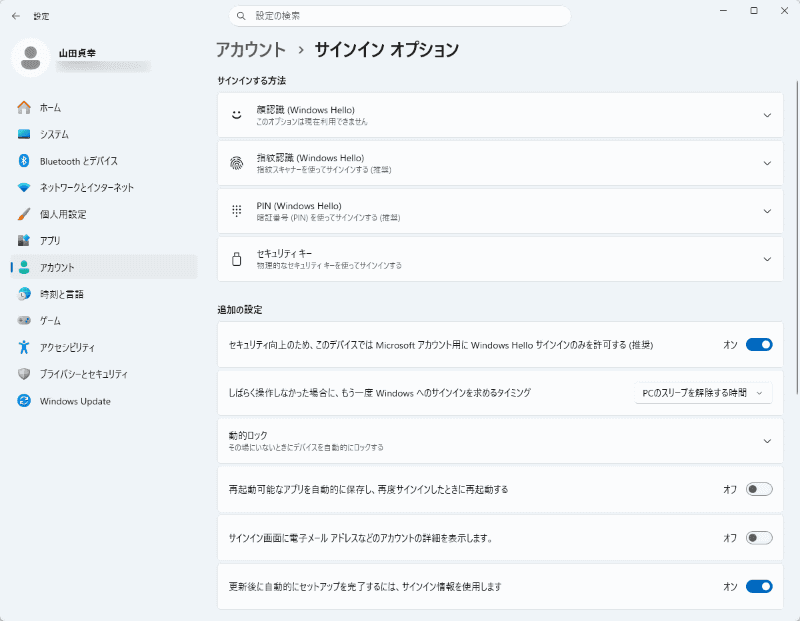Click 顔認識 (Windows Hello) title text
Viewport: 800px width, 621px height.
(305, 110)
